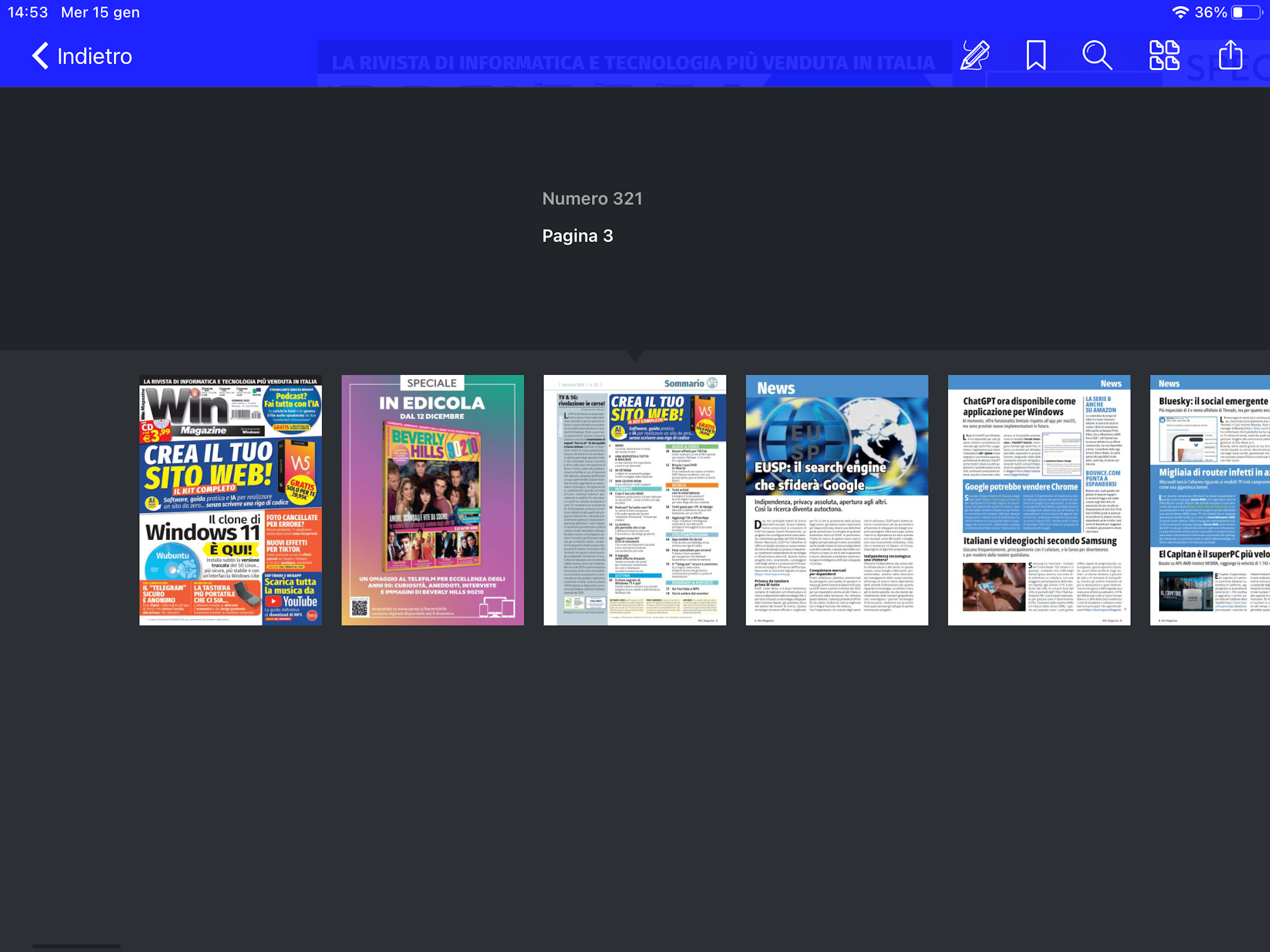Open search with the magnifying glass icon
Image resolution: width=1270 pixels, height=952 pixels.
(1097, 56)
